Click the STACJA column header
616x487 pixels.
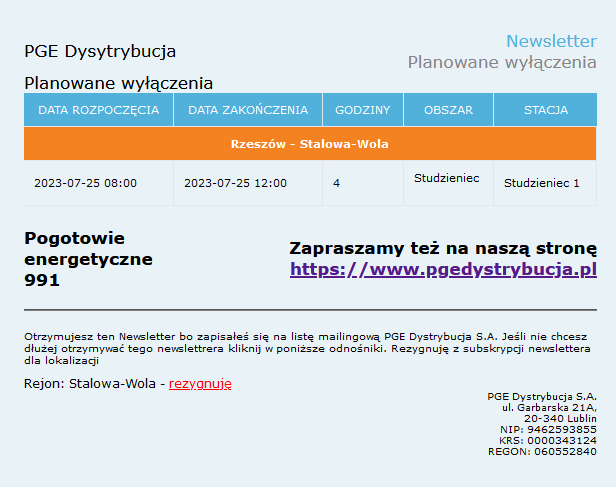(546, 110)
